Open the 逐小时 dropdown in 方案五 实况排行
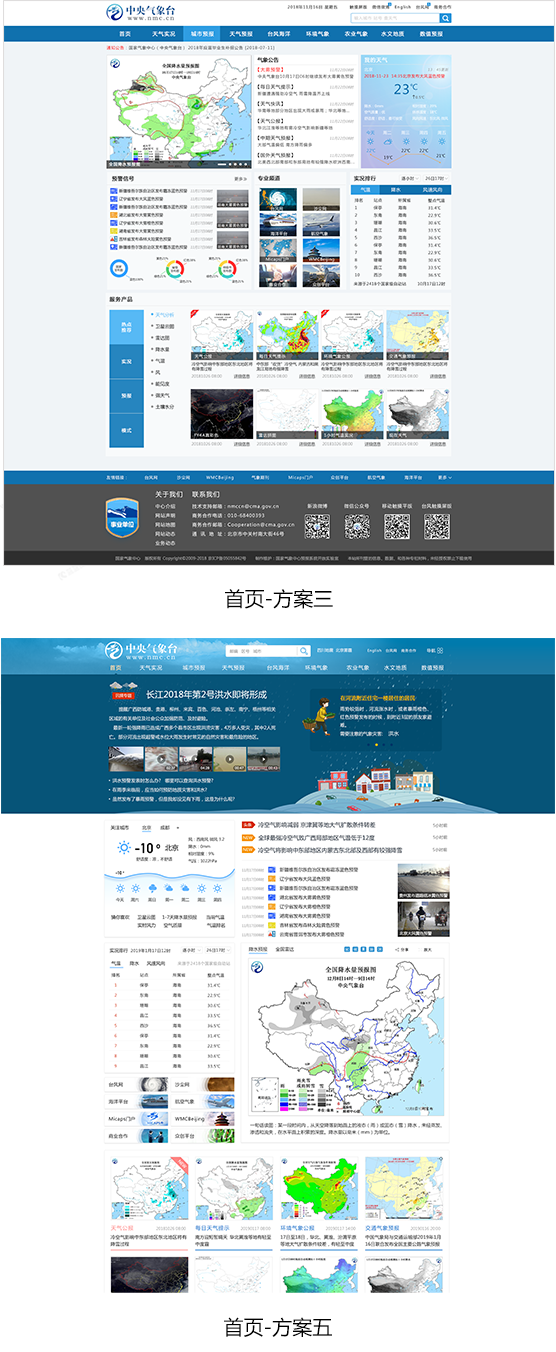The height and width of the screenshot is (1352, 556). pos(189,949)
